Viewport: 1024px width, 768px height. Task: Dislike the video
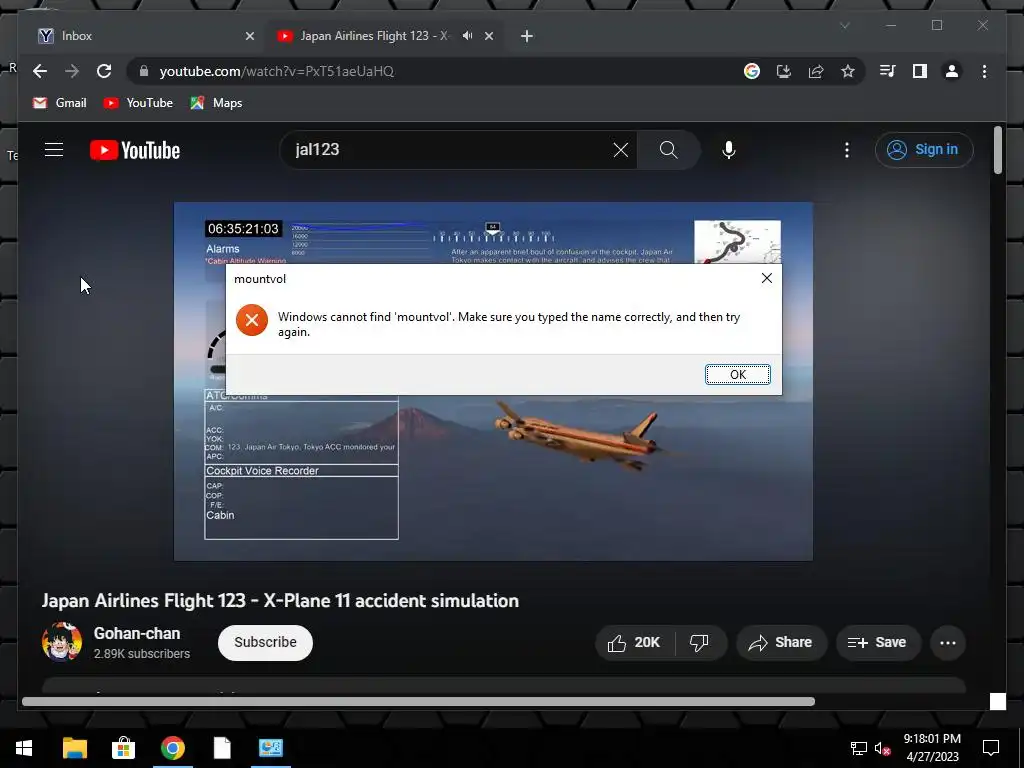699,643
